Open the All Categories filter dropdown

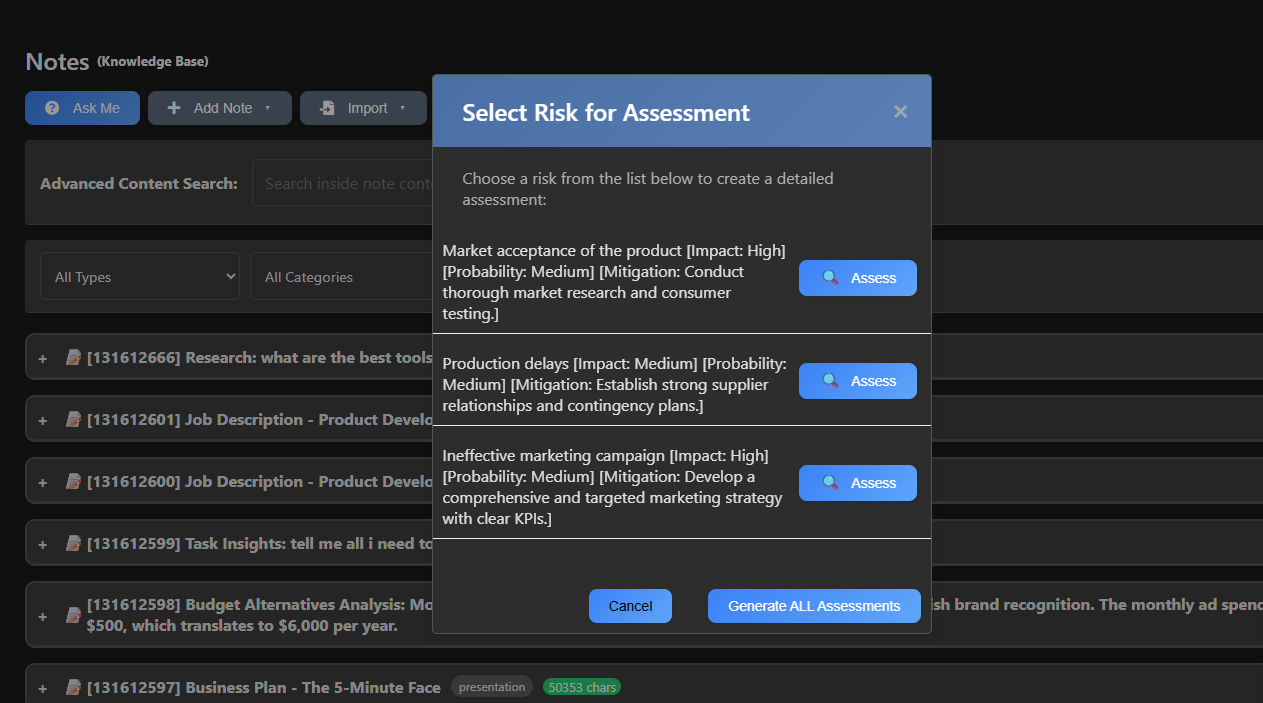point(340,277)
